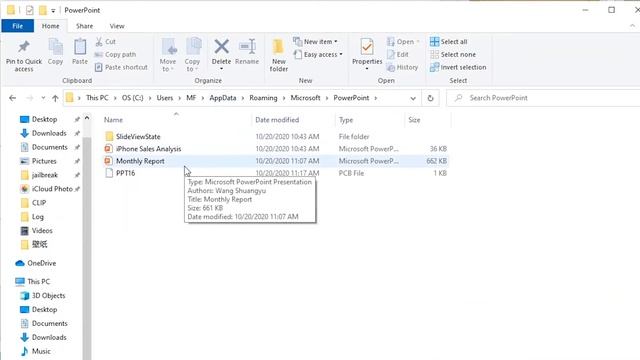Go back with the Back arrow

tap(13, 98)
